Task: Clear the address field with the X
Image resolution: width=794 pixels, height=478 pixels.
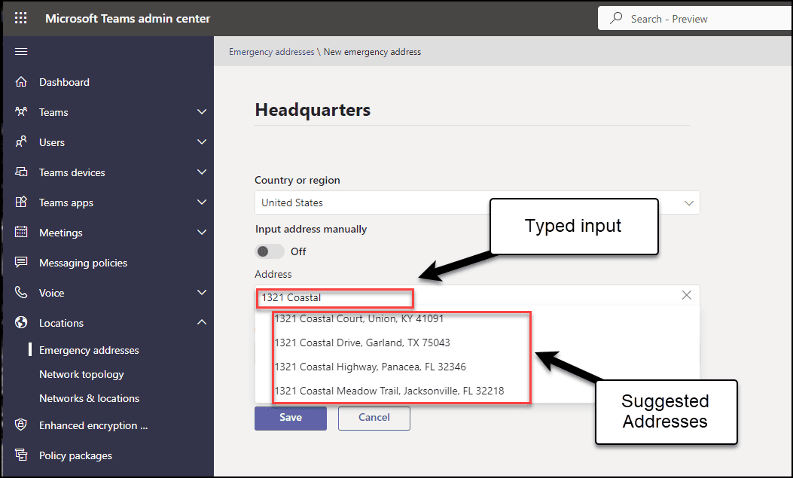Action: (686, 295)
